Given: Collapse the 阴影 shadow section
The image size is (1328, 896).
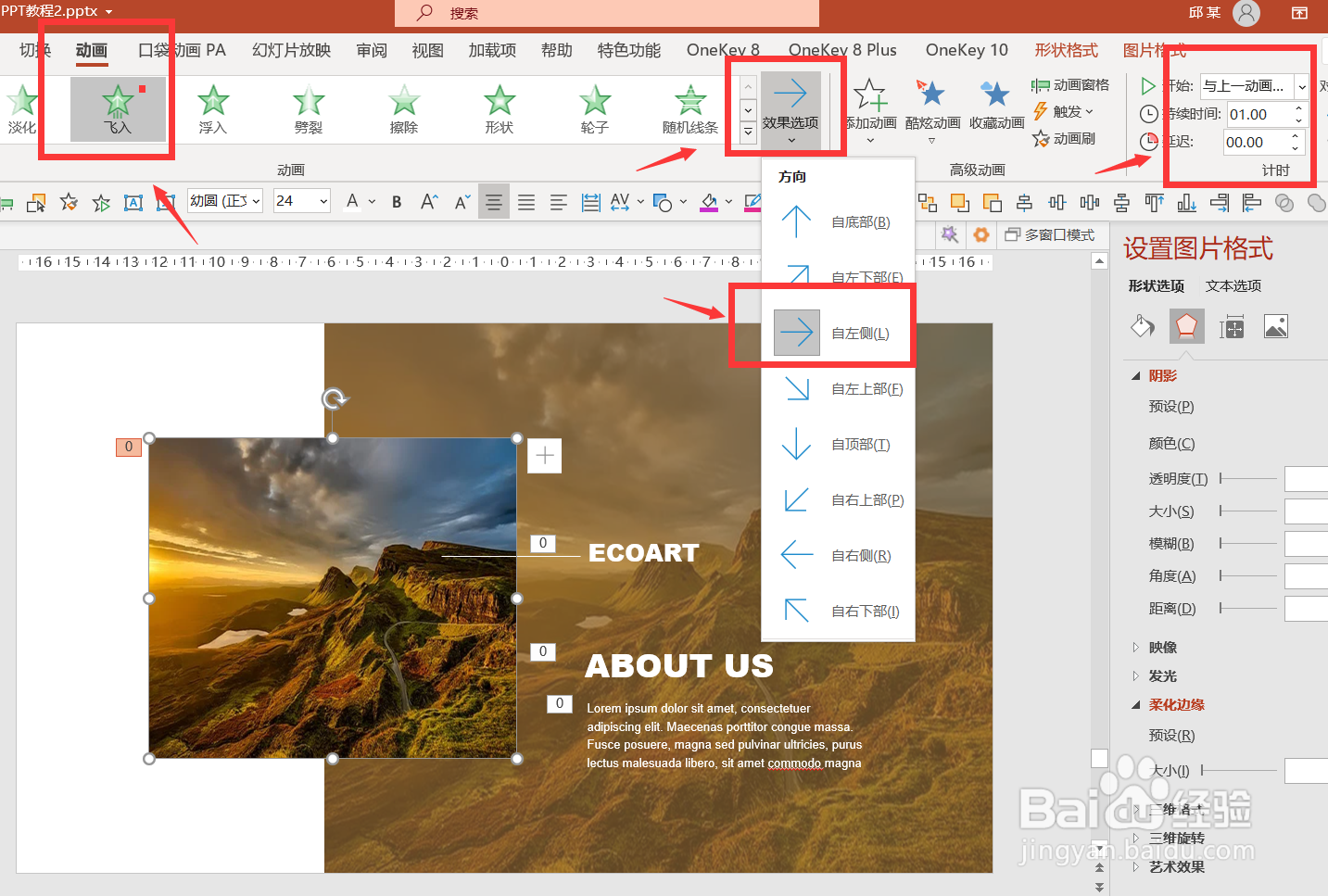Looking at the screenshot, I should (1135, 376).
